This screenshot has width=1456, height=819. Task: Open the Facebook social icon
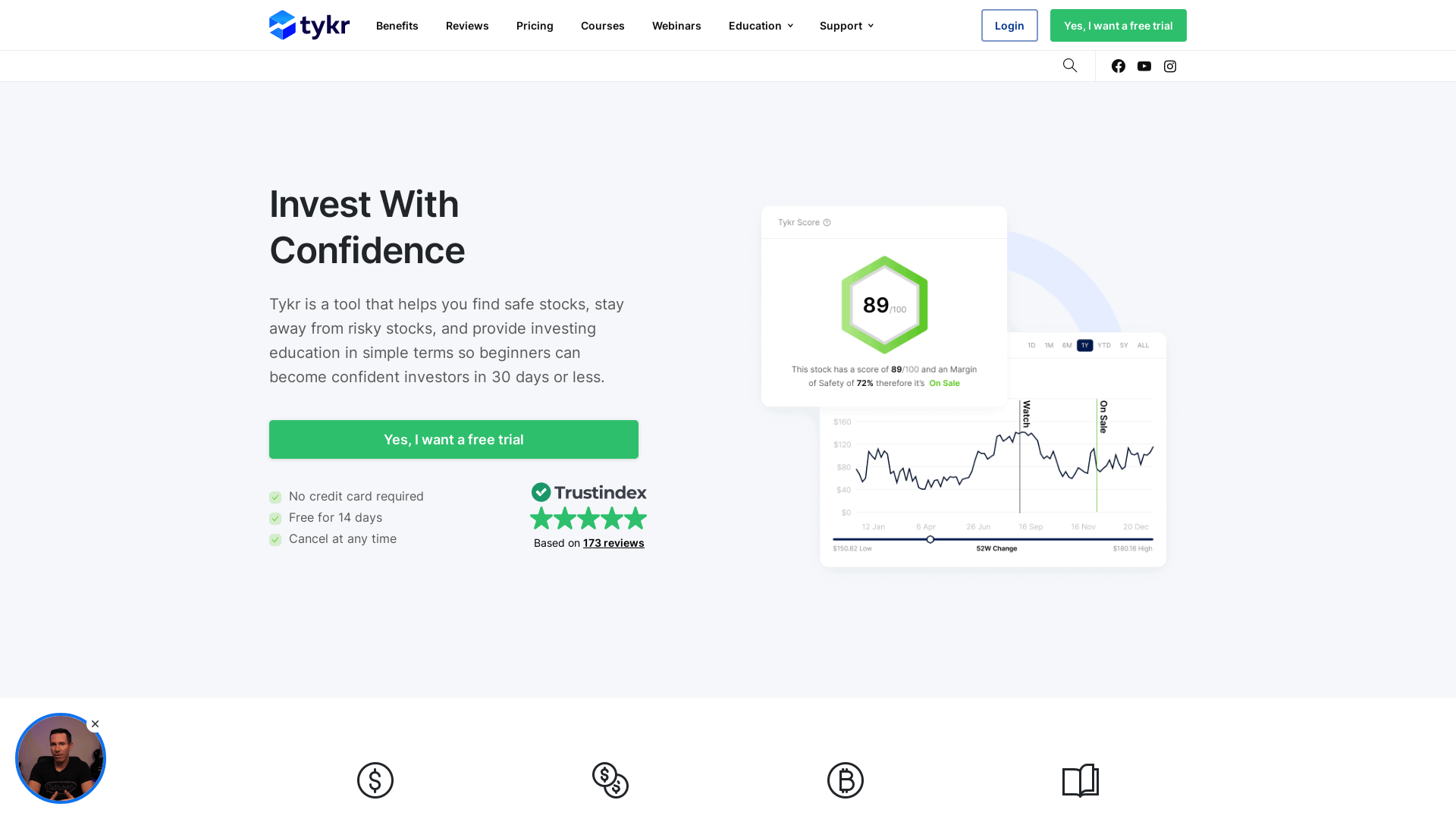point(1118,66)
